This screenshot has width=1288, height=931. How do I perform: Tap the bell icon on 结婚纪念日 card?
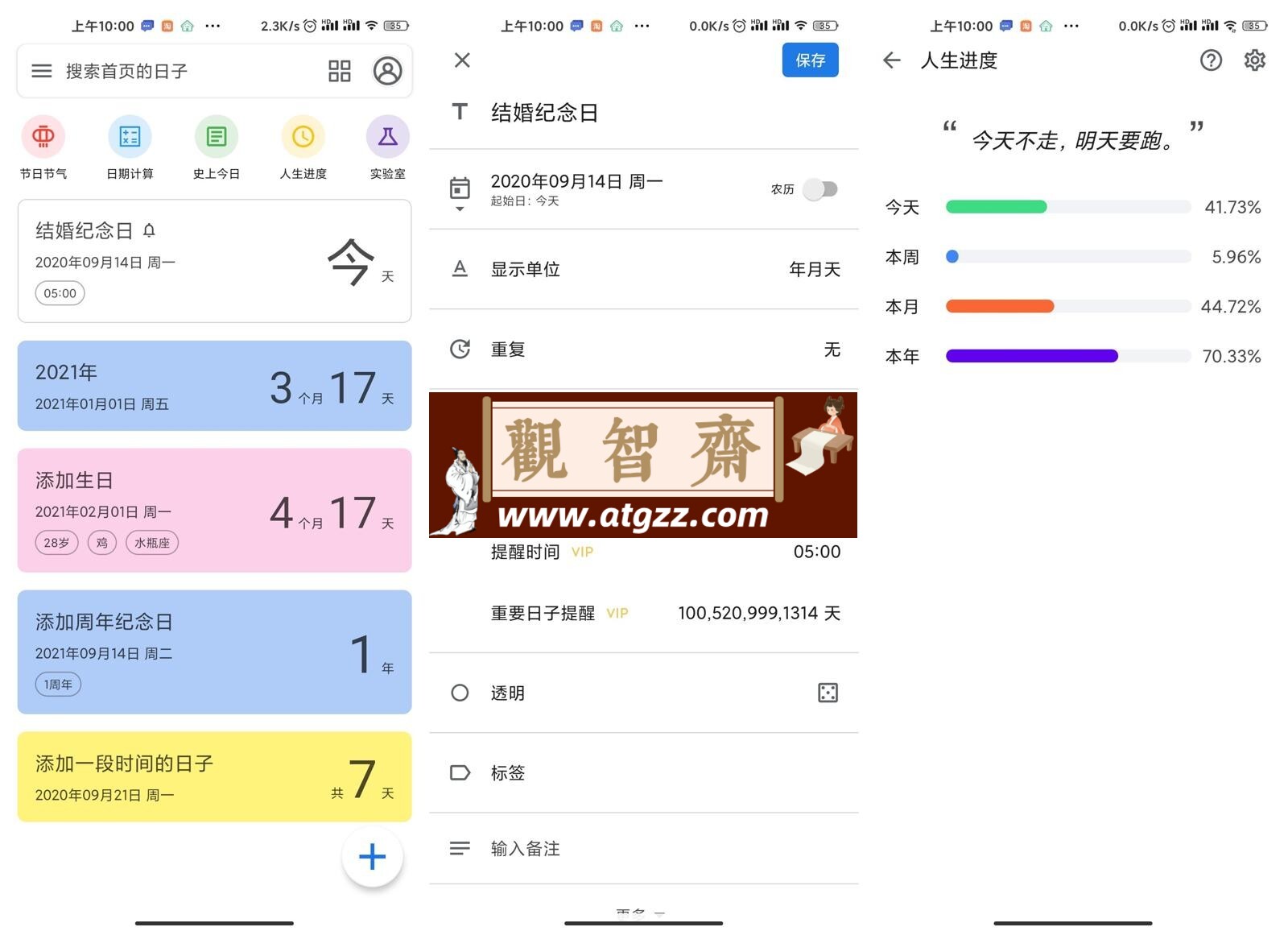(149, 231)
